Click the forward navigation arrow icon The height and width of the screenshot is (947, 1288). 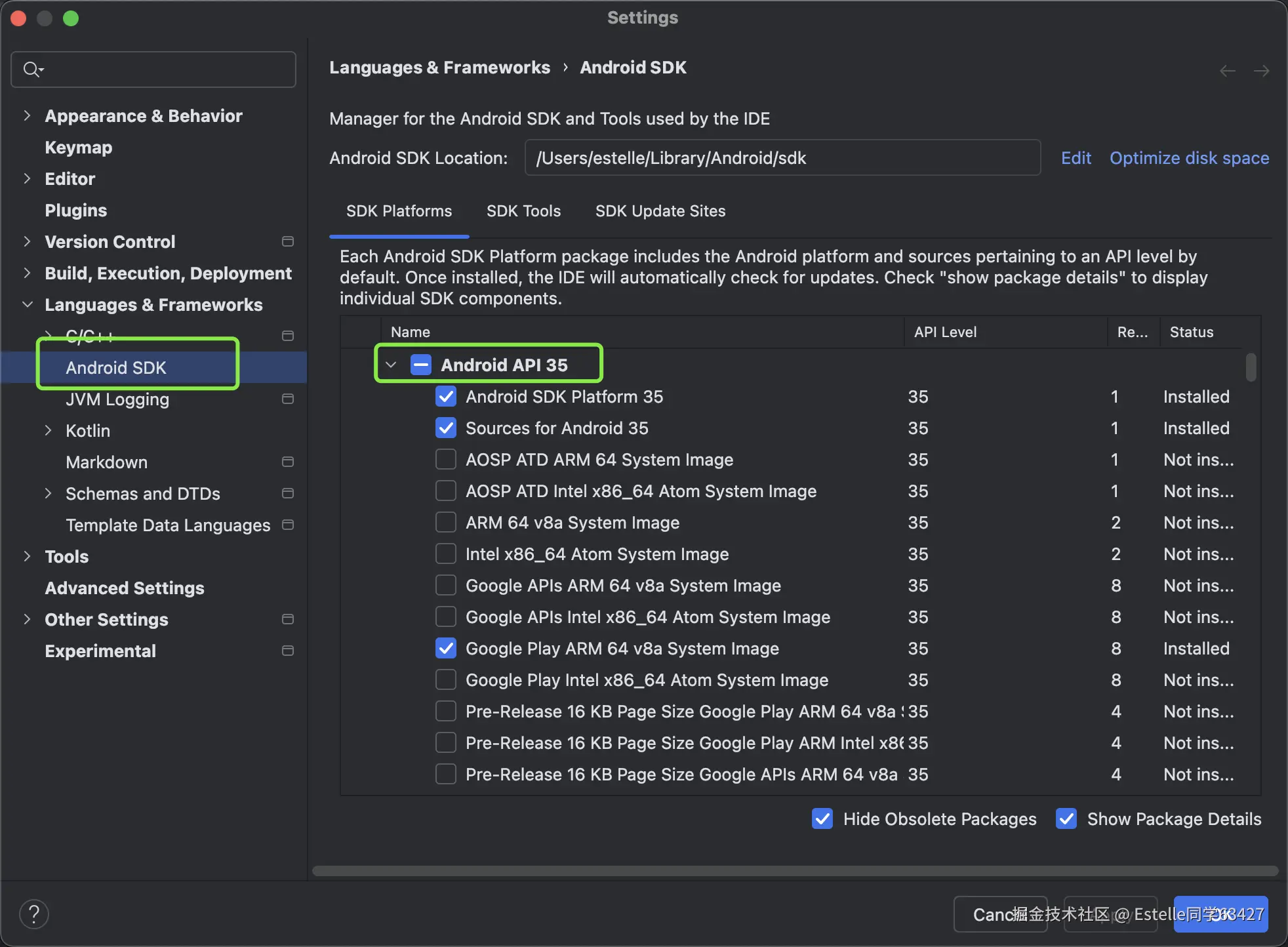click(x=1261, y=70)
